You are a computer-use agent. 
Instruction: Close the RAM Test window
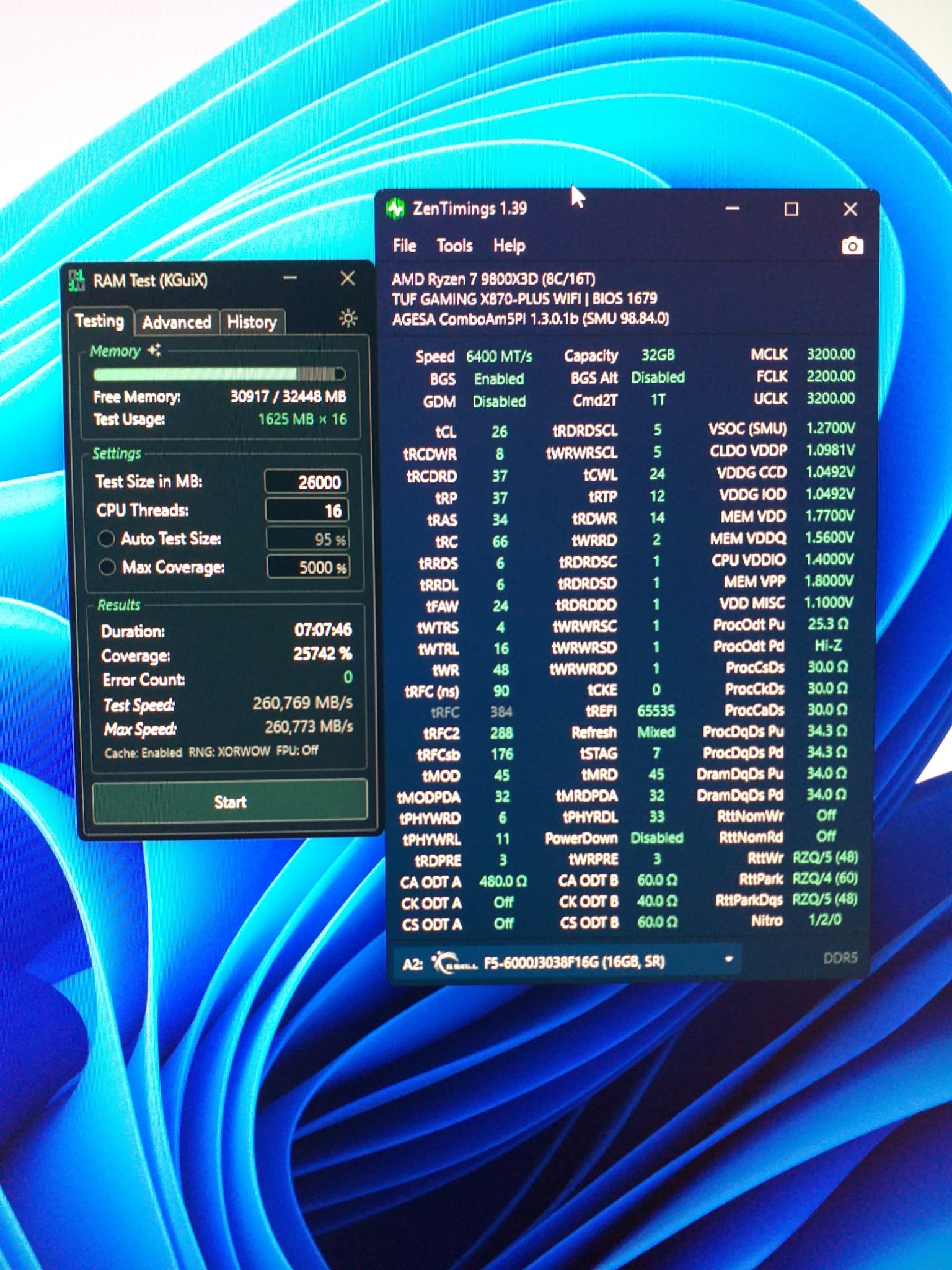[348, 278]
